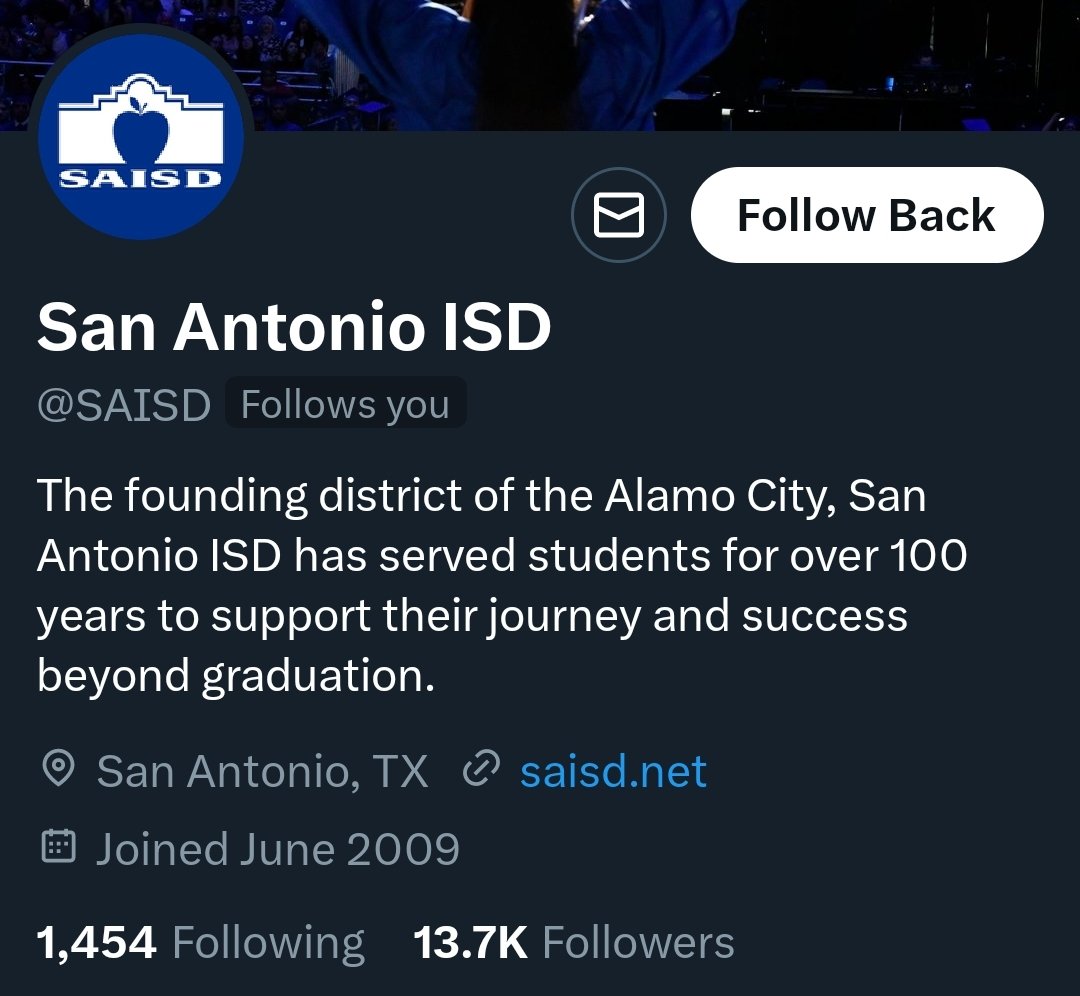Click the @SAISD handle

tap(124, 404)
